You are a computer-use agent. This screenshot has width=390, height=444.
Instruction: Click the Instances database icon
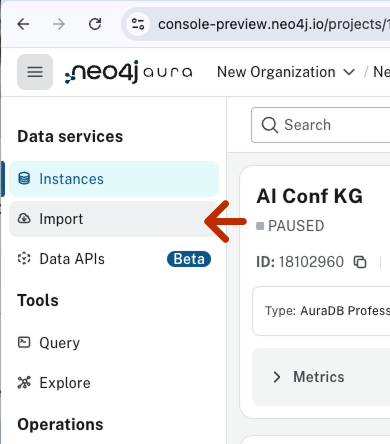(x=24, y=179)
